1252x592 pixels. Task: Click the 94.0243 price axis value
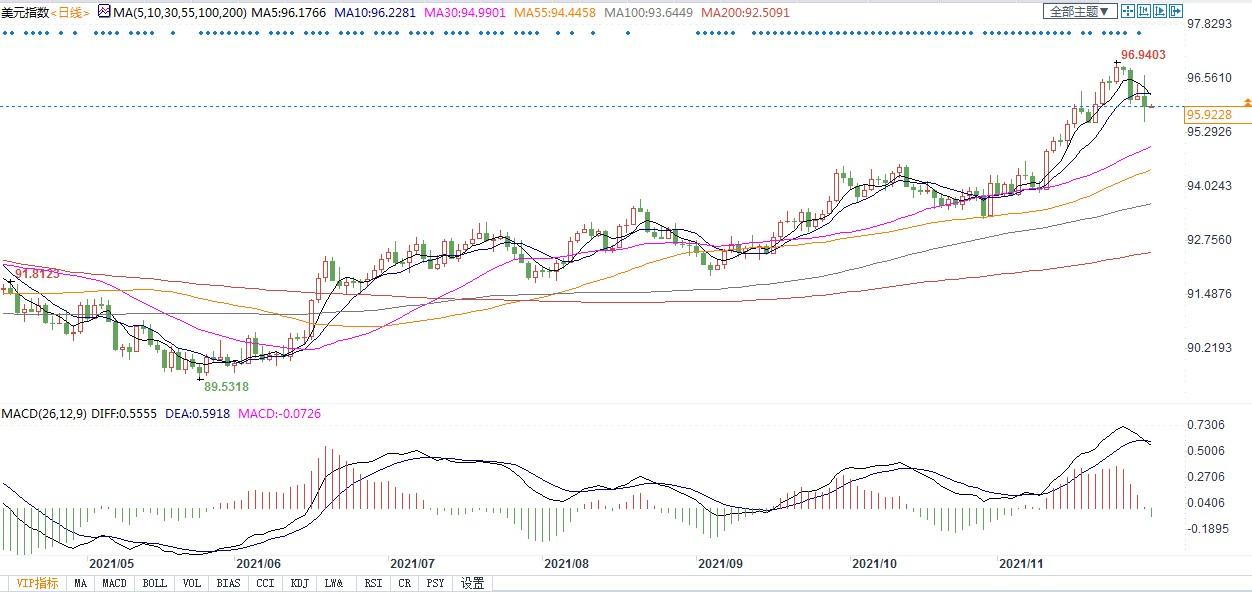point(1209,185)
